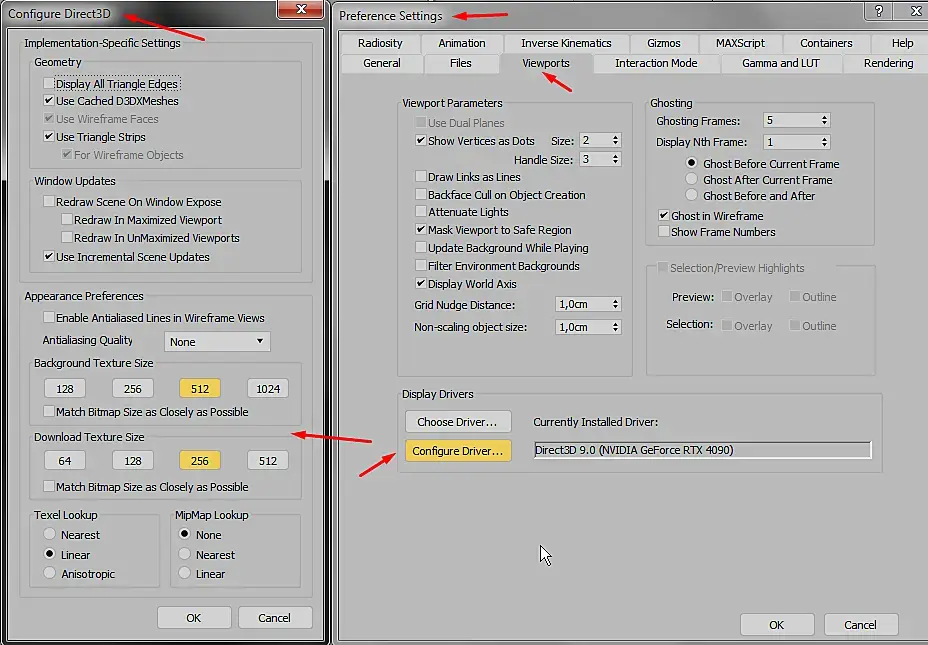Open the Animation tab

point(462,43)
